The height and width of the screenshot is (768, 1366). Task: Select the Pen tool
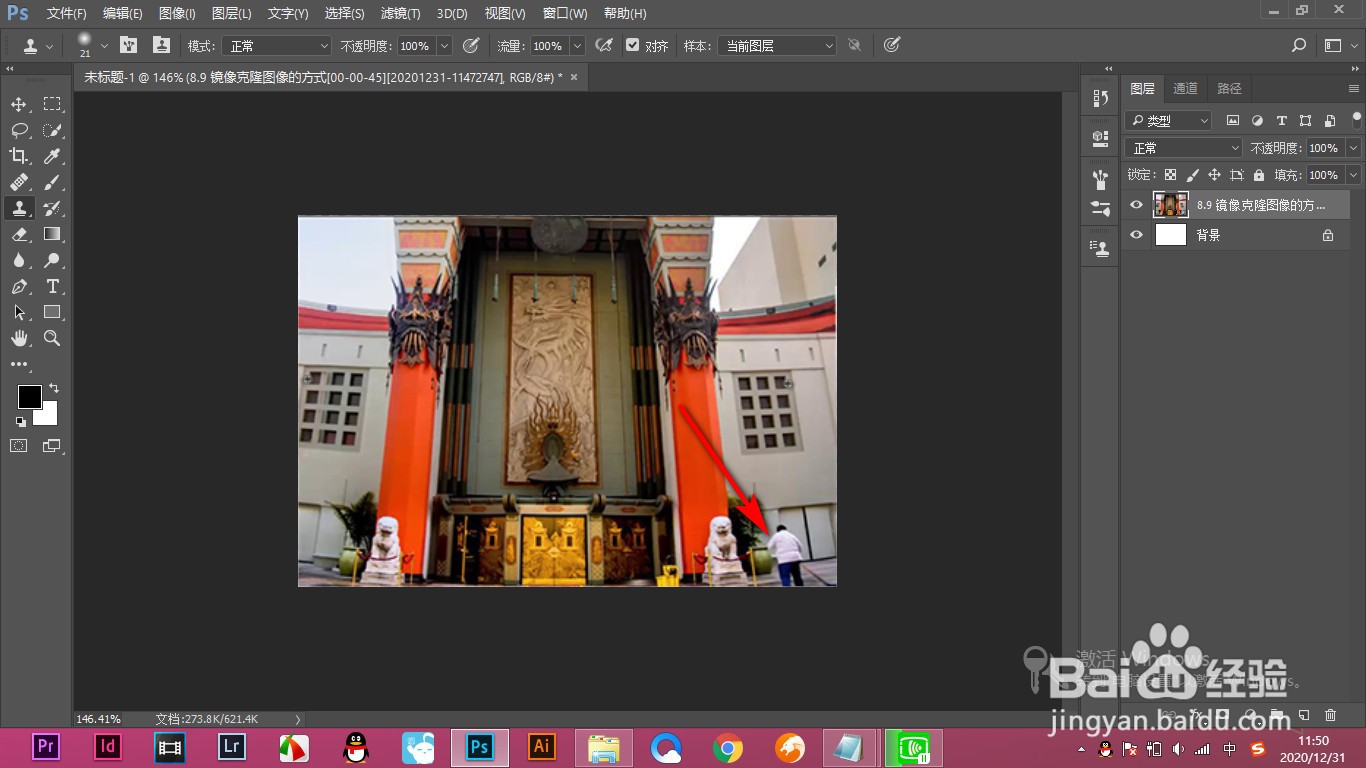point(19,286)
